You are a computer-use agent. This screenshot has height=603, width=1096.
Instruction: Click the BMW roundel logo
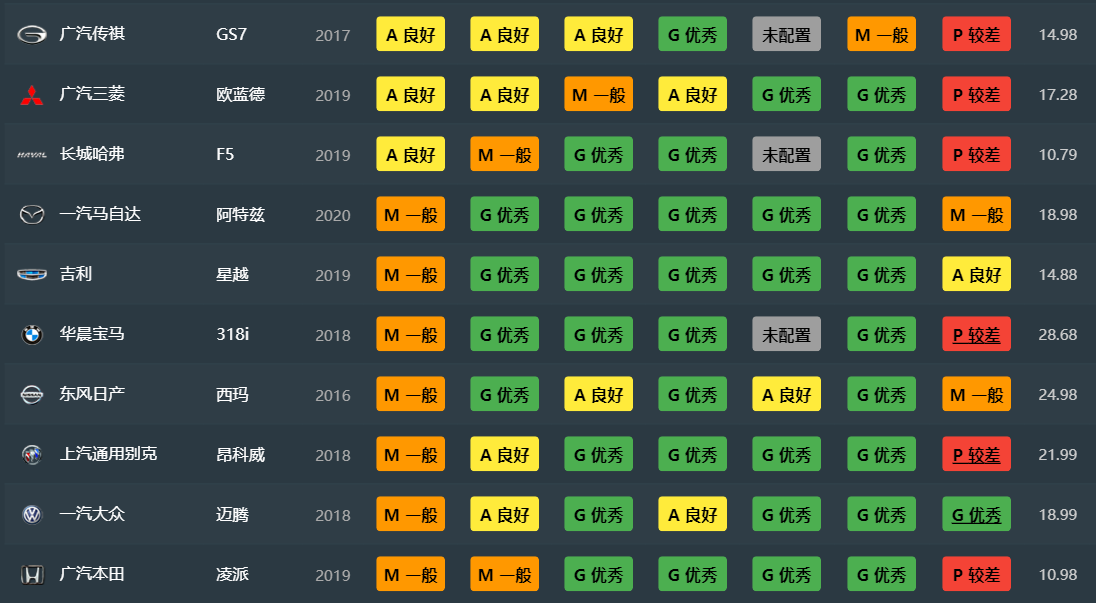coord(32,335)
